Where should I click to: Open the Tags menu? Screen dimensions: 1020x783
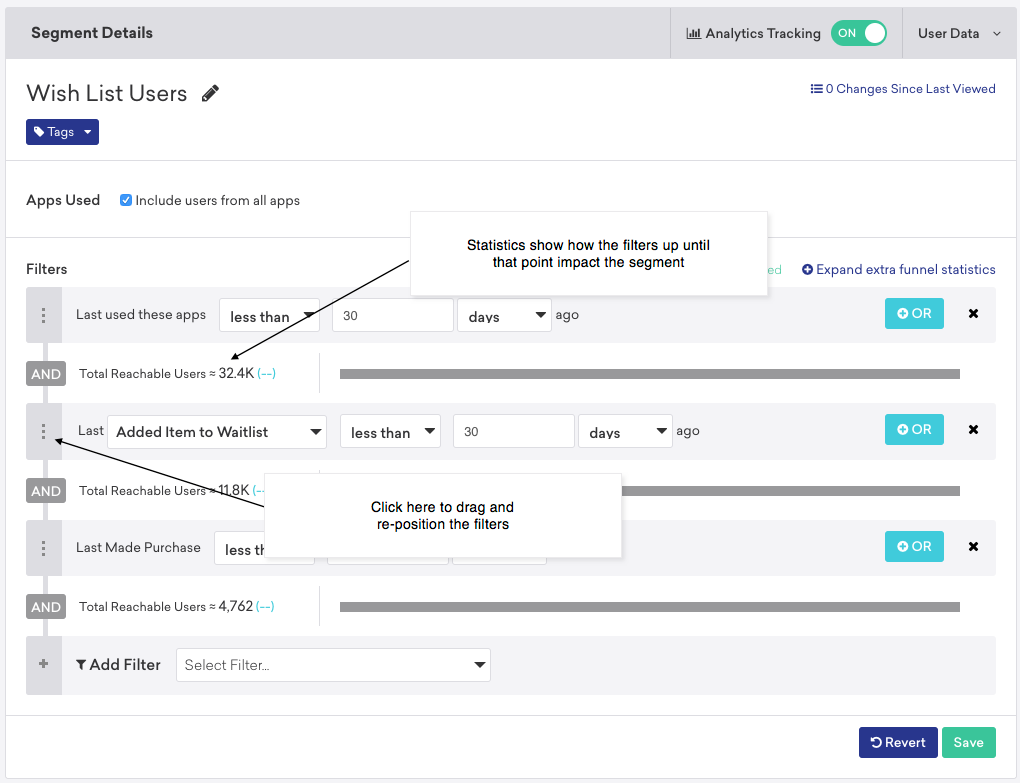[62, 131]
